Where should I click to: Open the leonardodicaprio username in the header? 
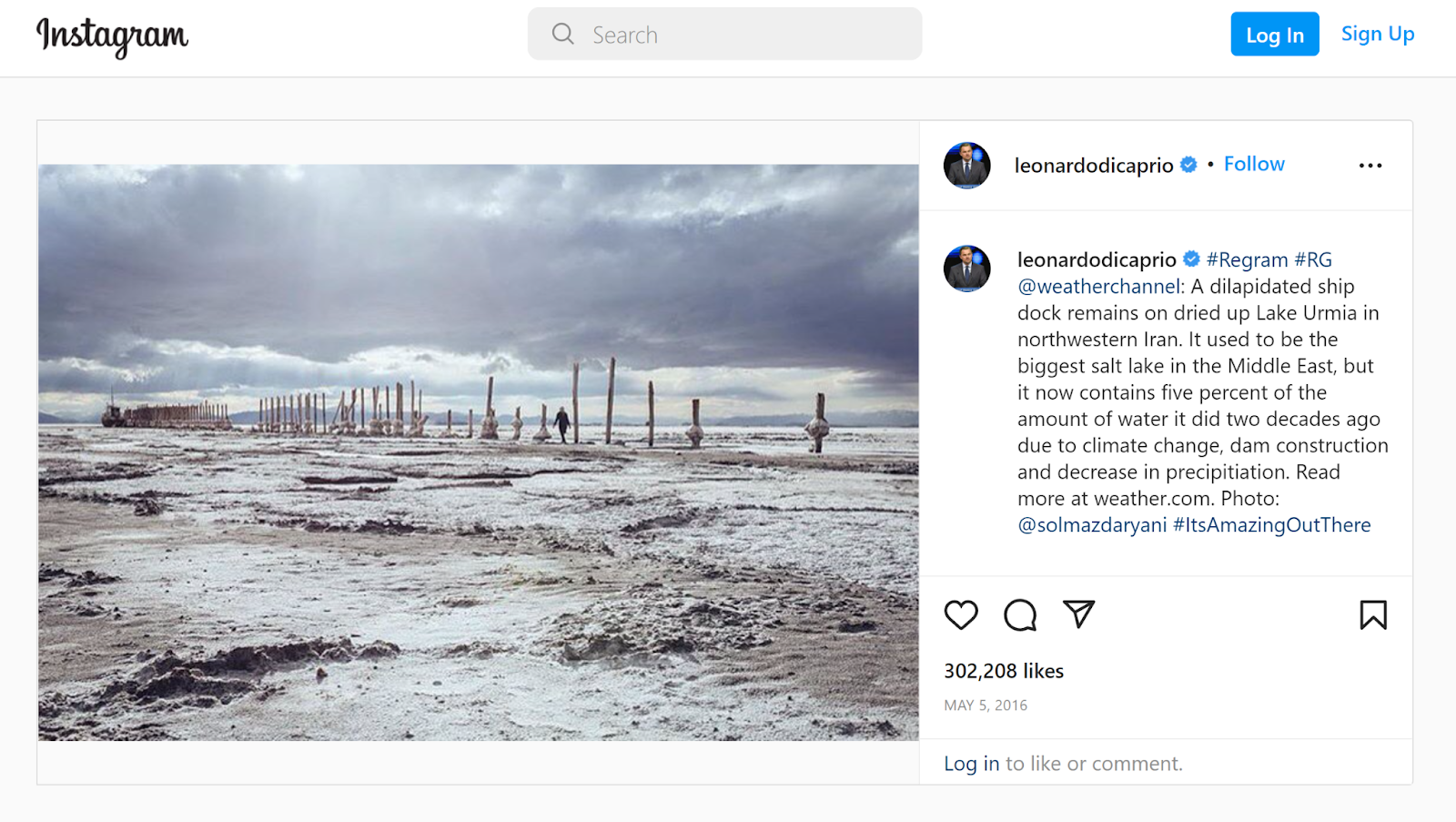pyautogui.click(x=1094, y=166)
